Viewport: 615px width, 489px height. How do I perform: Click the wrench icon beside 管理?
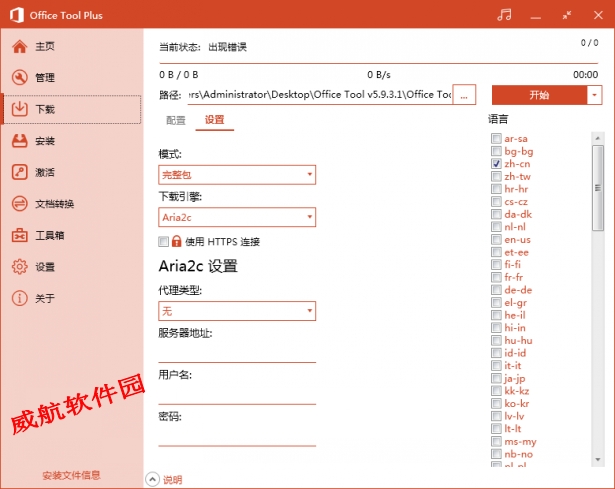(x=20, y=78)
